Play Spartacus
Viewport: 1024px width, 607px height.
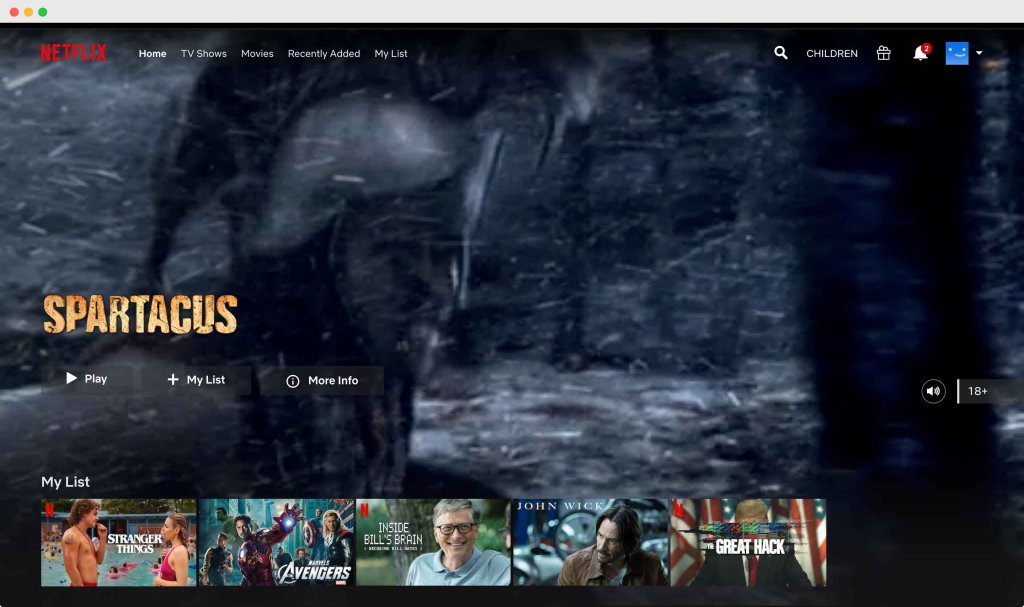[x=87, y=379]
